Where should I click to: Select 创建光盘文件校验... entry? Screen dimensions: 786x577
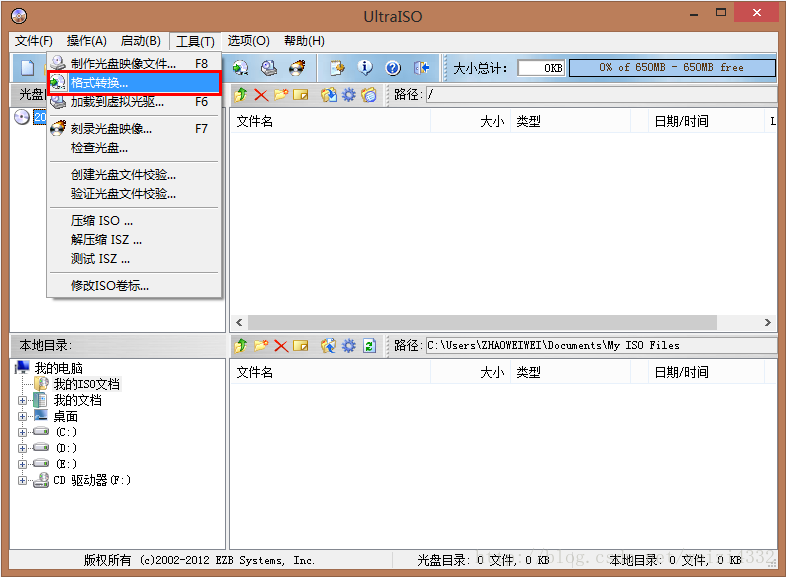pyautogui.click(x=134, y=175)
